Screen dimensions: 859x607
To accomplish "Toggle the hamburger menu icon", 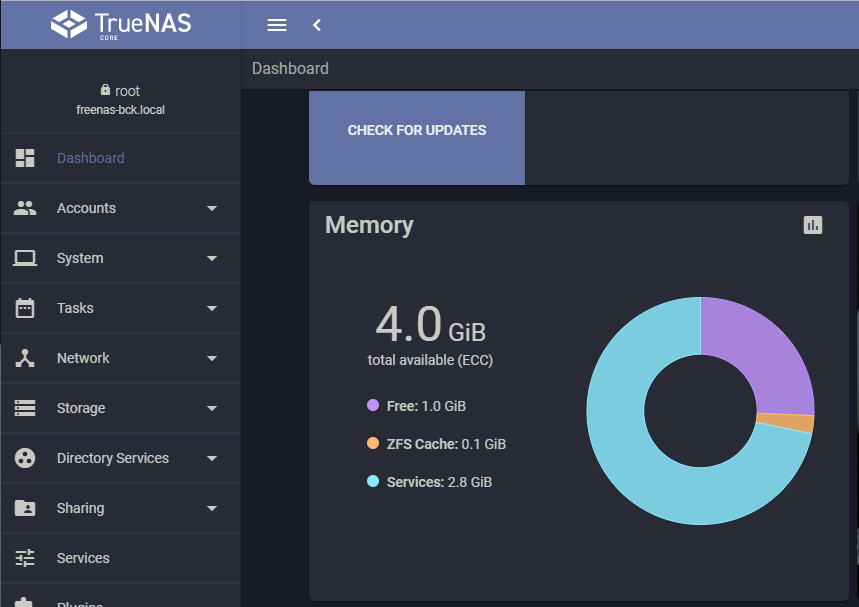I will click(x=277, y=25).
